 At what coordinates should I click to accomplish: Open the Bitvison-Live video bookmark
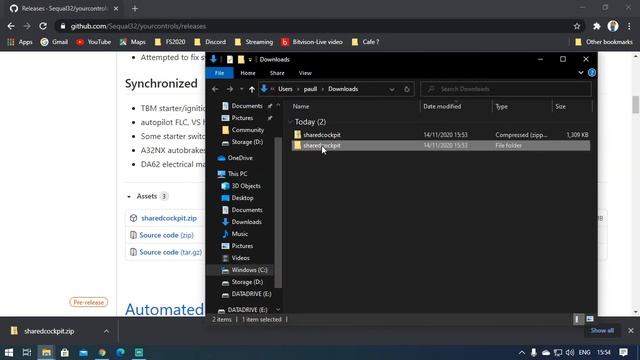click(x=312, y=42)
